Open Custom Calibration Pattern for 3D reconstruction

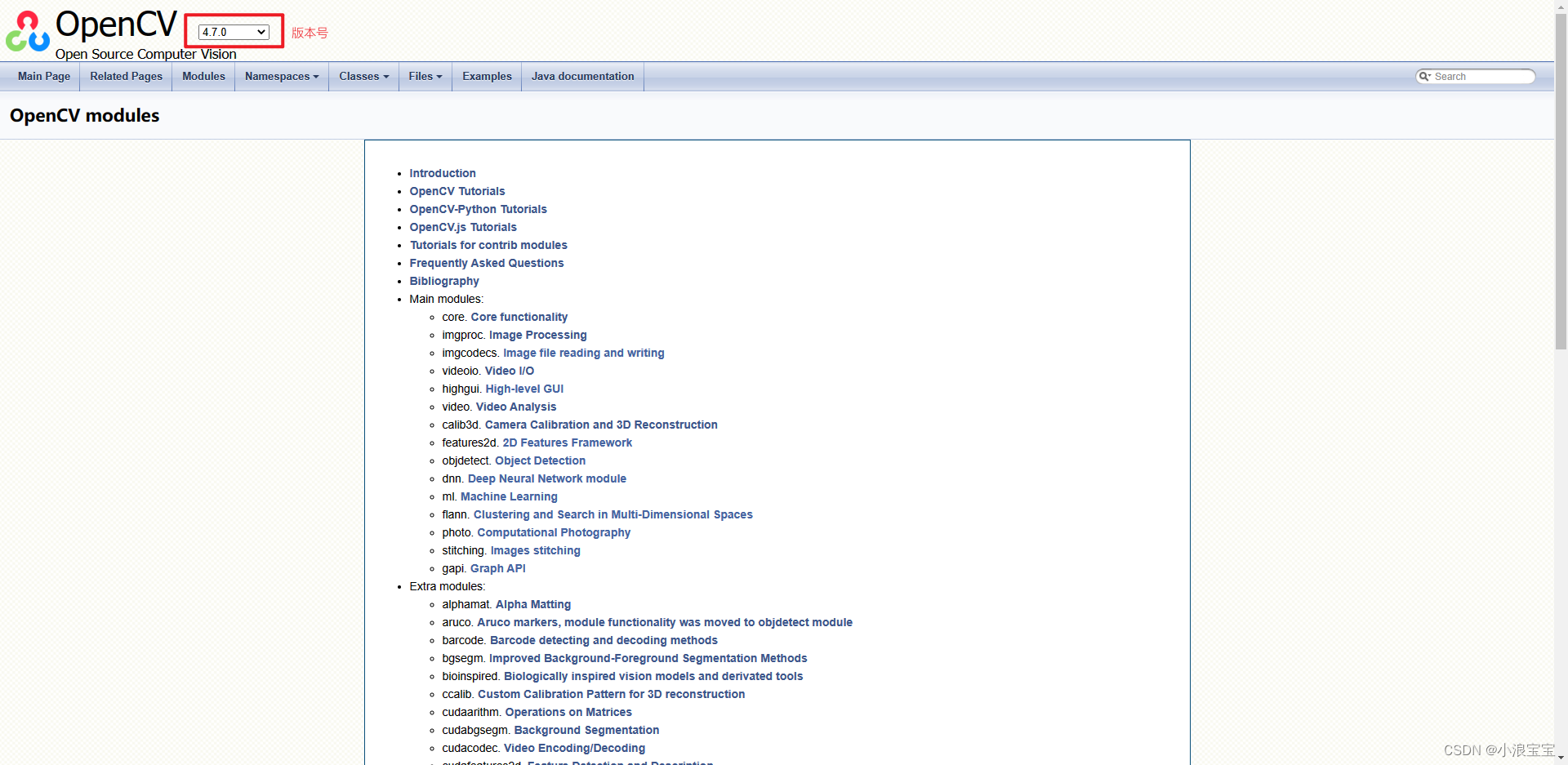coord(612,694)
